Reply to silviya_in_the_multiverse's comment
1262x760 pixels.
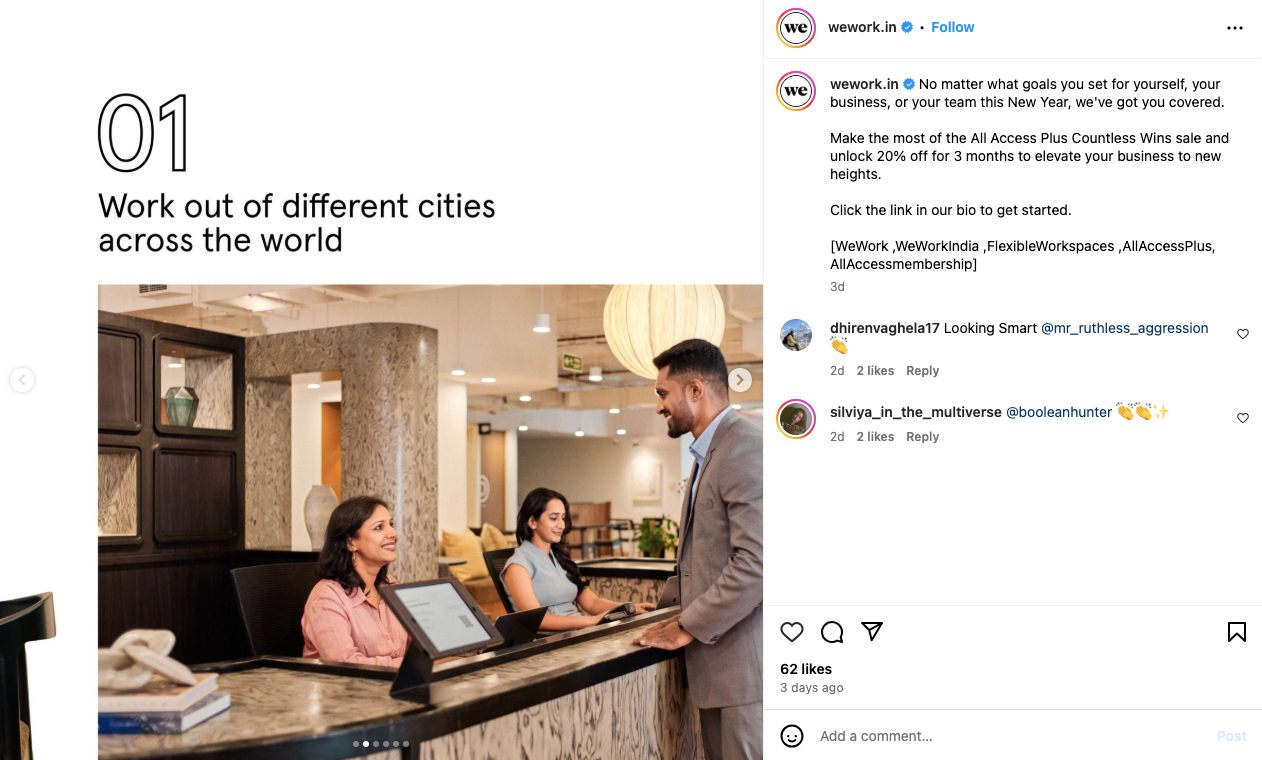(922, 437)
